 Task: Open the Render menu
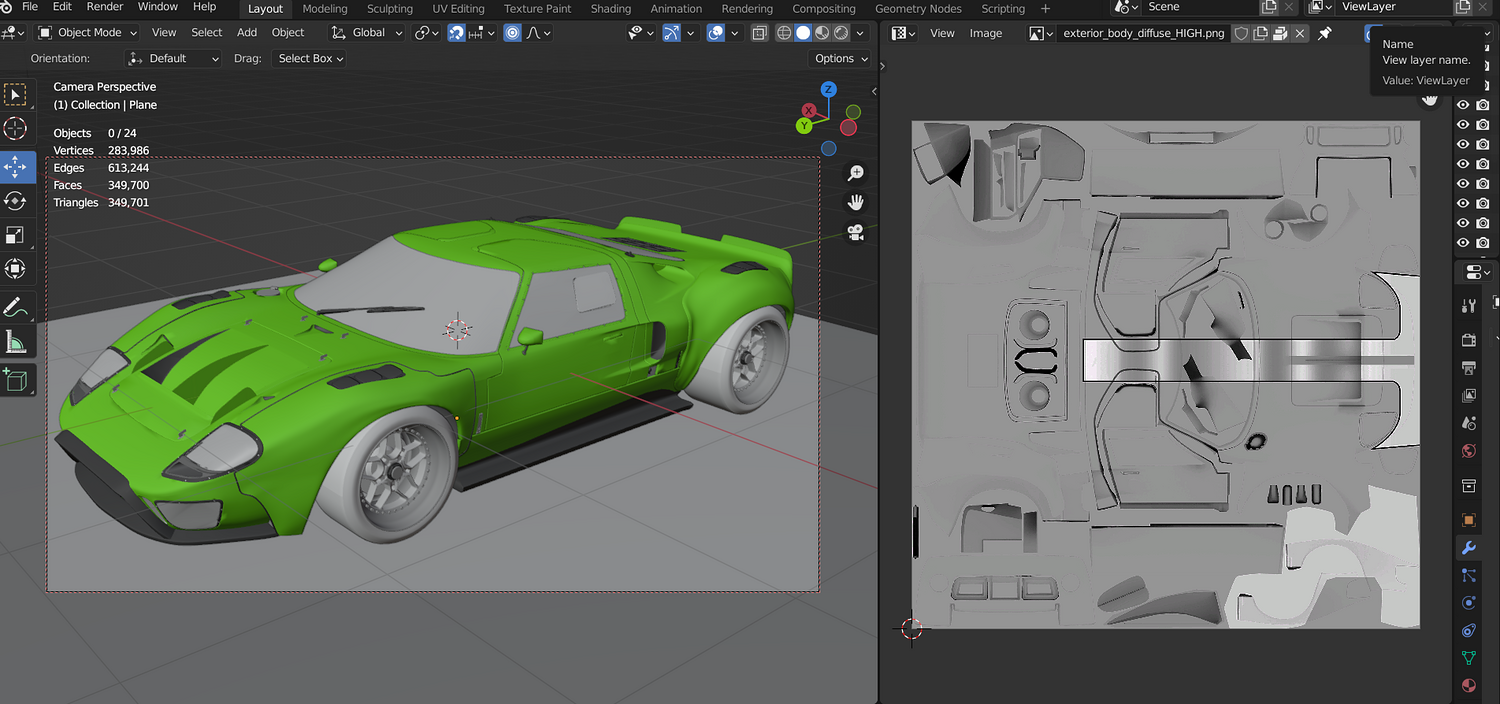[x=105, y=7]
